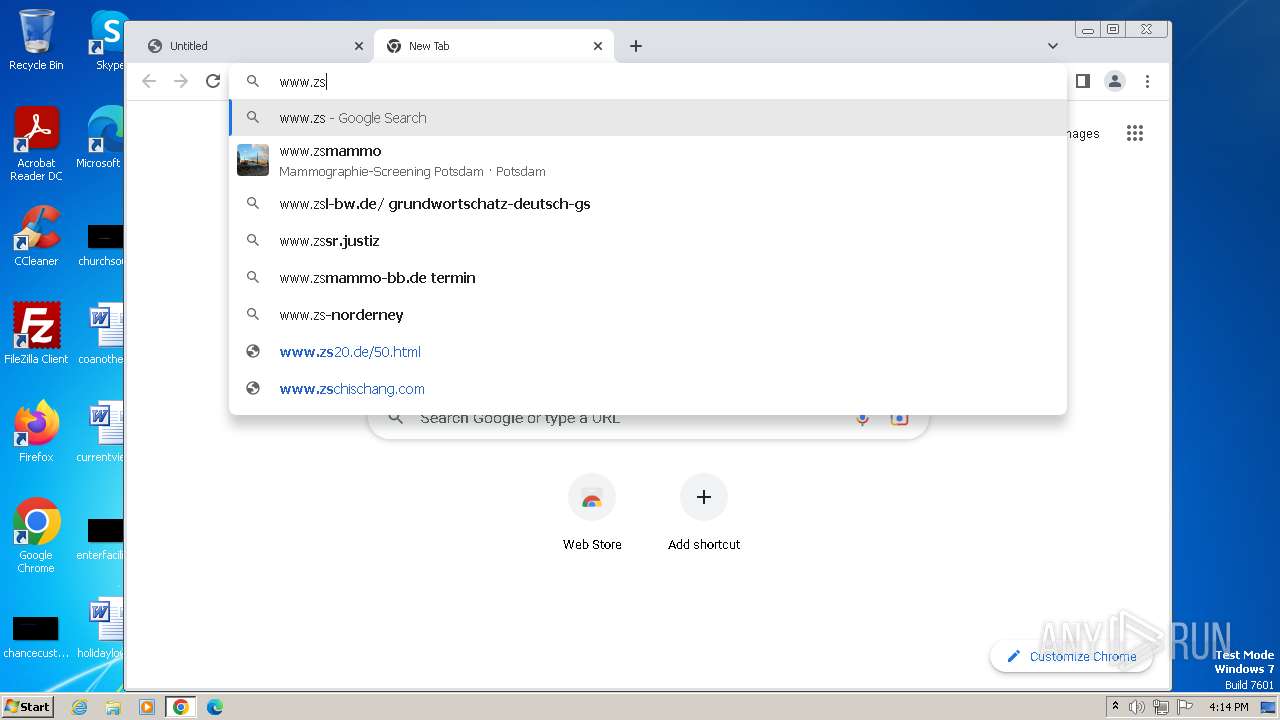Show hidden tray icons arrow
The height and width of the screenshot is (720, 1280).
(1115, 707)
